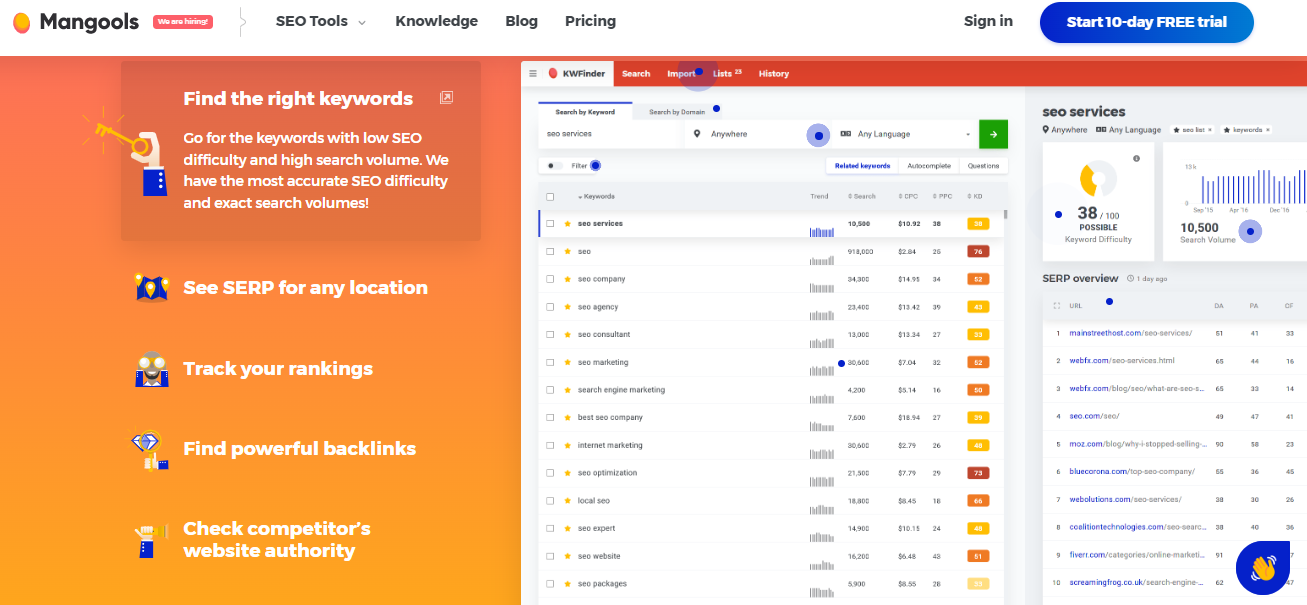Switch to the Autocomplete tab
Image resolution: width=1307 pixels, height=605 pixels.
[x=929, y=166]
